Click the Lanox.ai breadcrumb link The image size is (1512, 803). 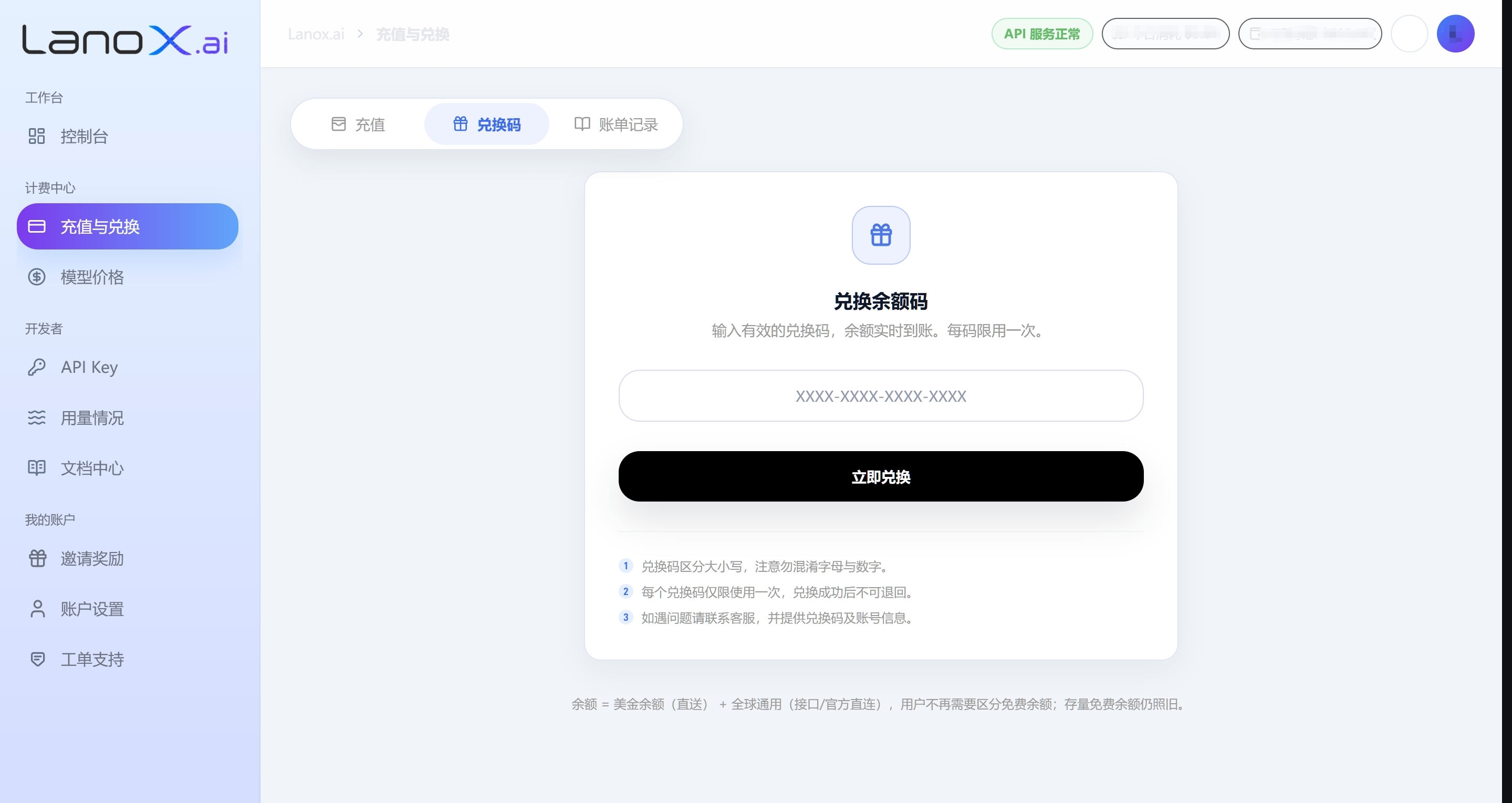(x=316, y=34)
